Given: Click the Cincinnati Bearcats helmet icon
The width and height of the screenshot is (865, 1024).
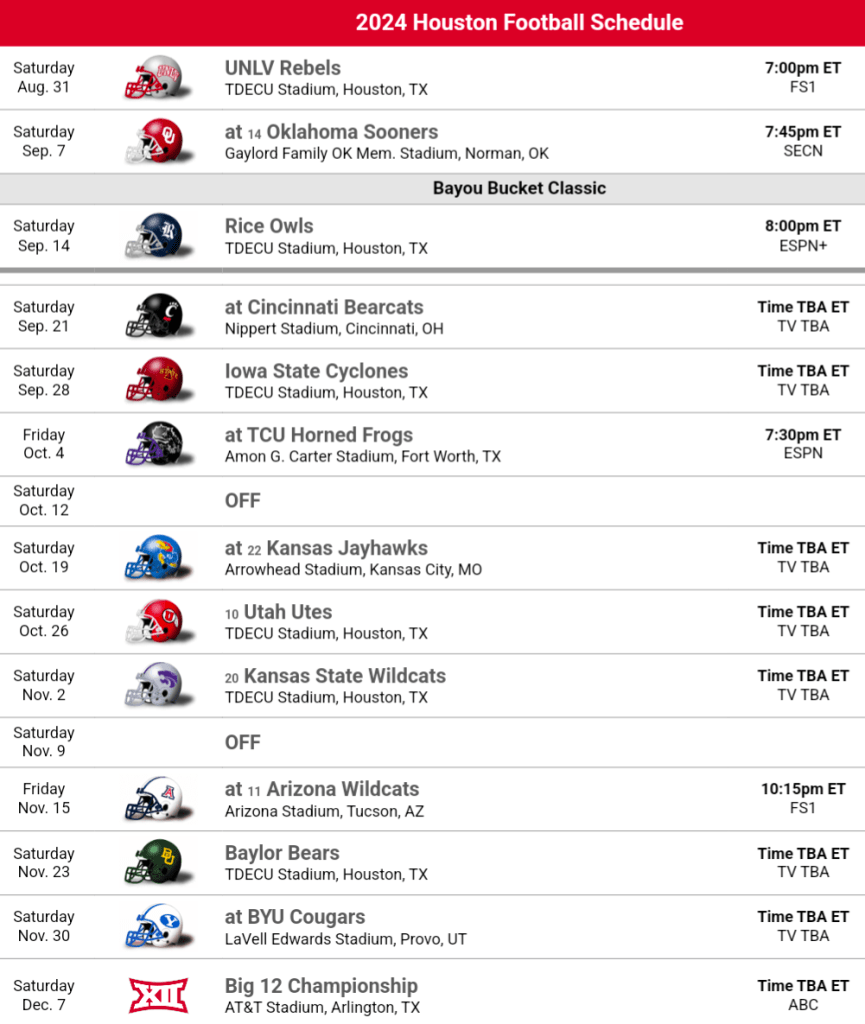Looking at the screenshot, I should [x=153, y=317].
